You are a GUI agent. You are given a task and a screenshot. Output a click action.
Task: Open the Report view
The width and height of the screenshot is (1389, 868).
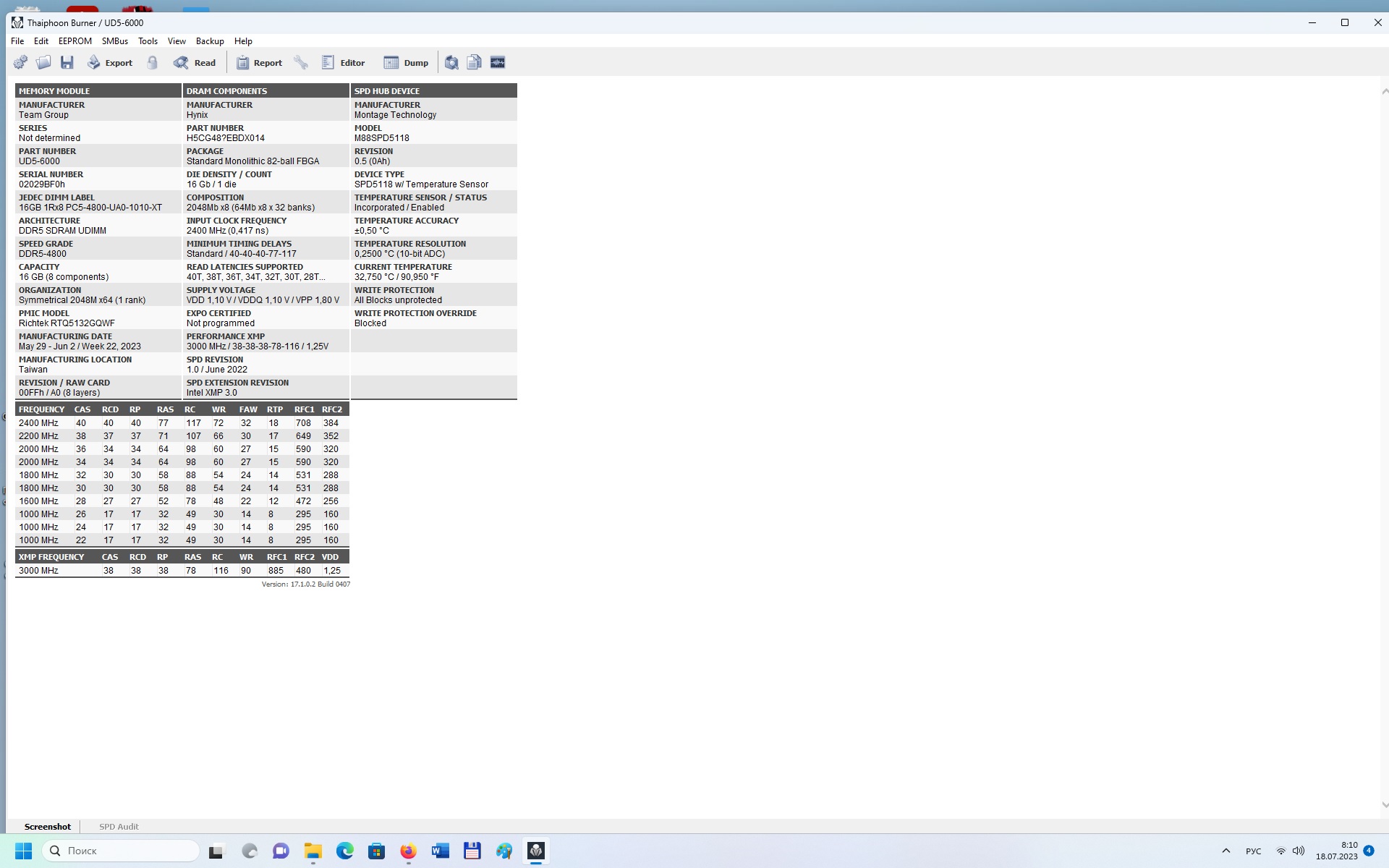(x=259, y=63)
